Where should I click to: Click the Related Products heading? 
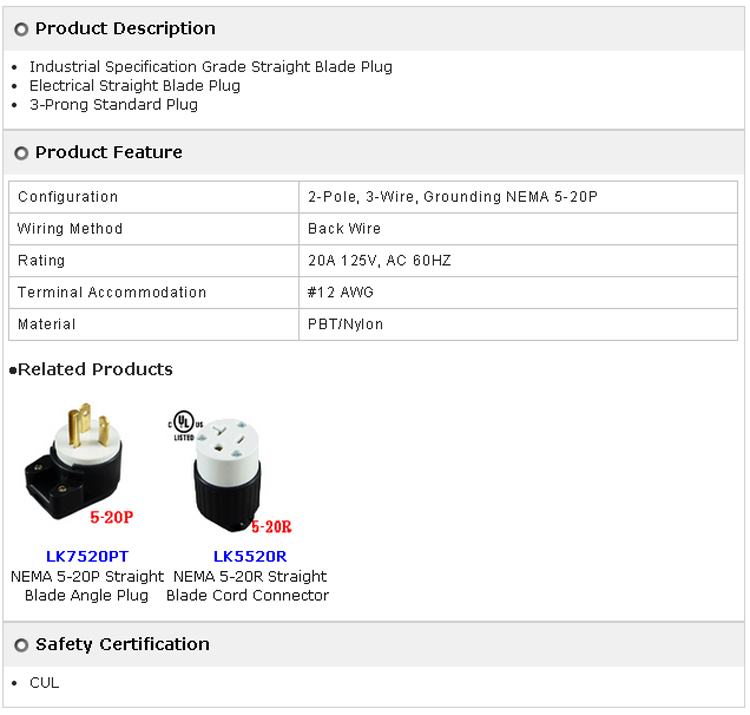pos(95,370)
